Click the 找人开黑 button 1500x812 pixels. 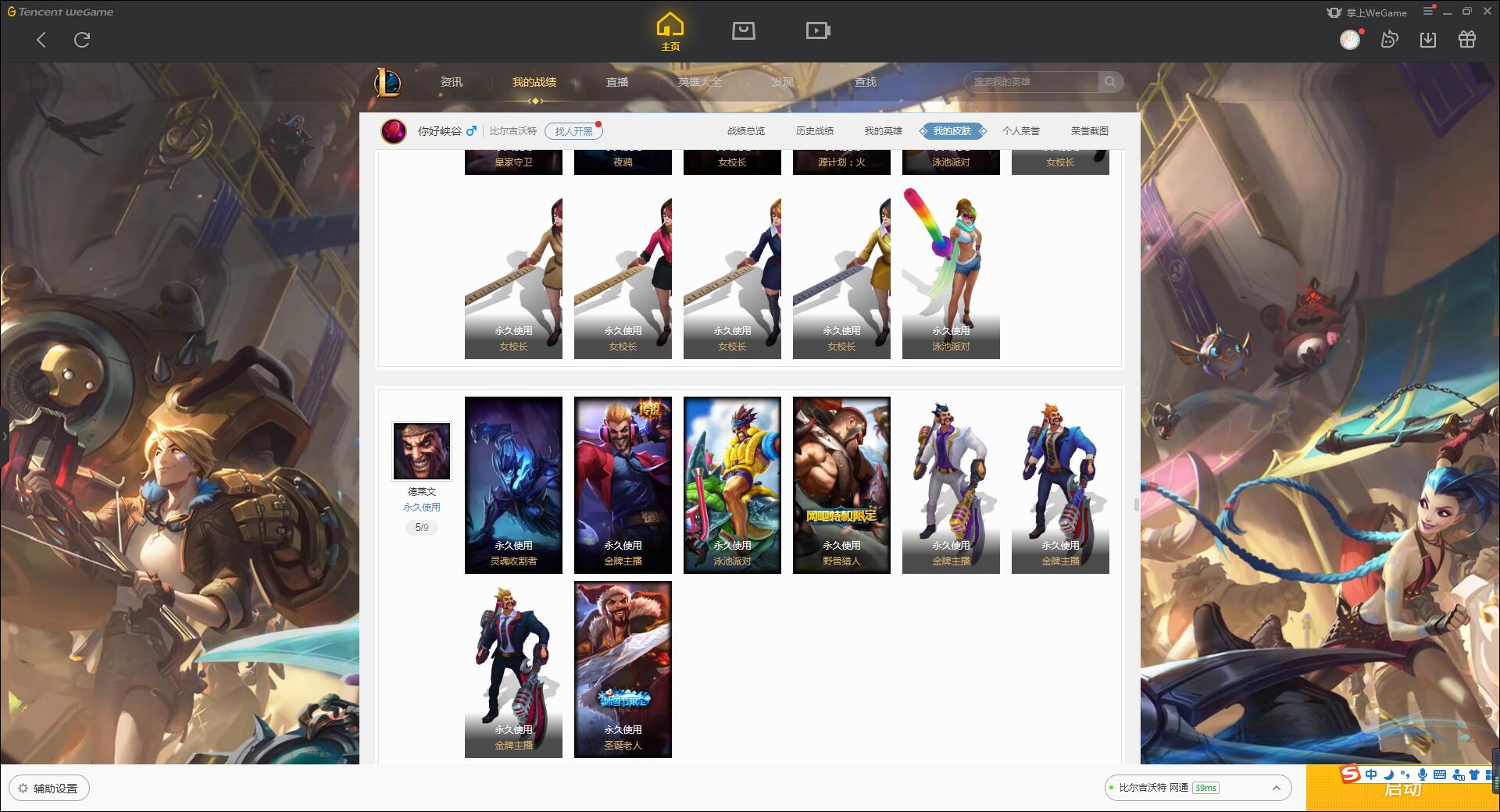pos(573,131)
